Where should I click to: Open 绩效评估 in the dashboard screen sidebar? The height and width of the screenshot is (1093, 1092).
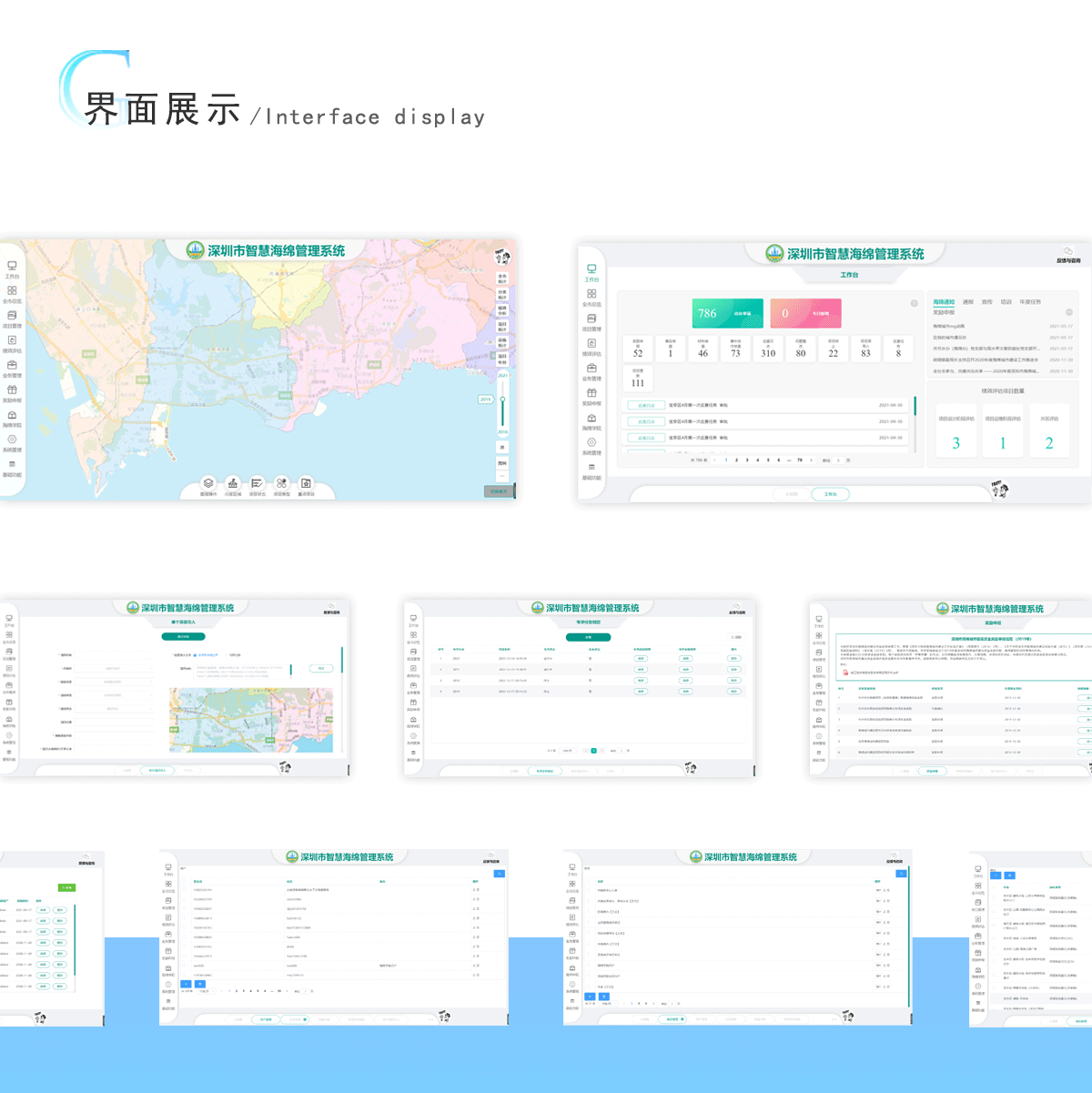pos(591,347)
